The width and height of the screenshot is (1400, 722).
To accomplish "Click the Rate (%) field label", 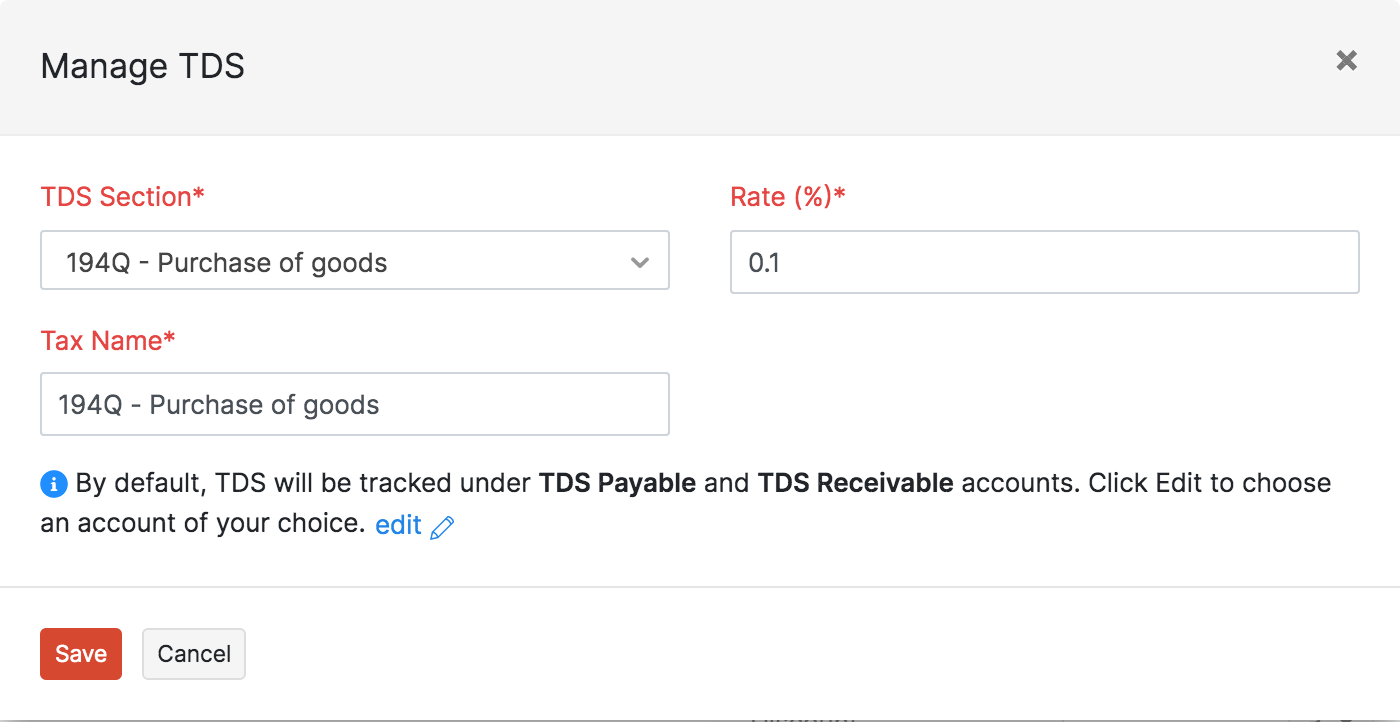I will point(786,197).
